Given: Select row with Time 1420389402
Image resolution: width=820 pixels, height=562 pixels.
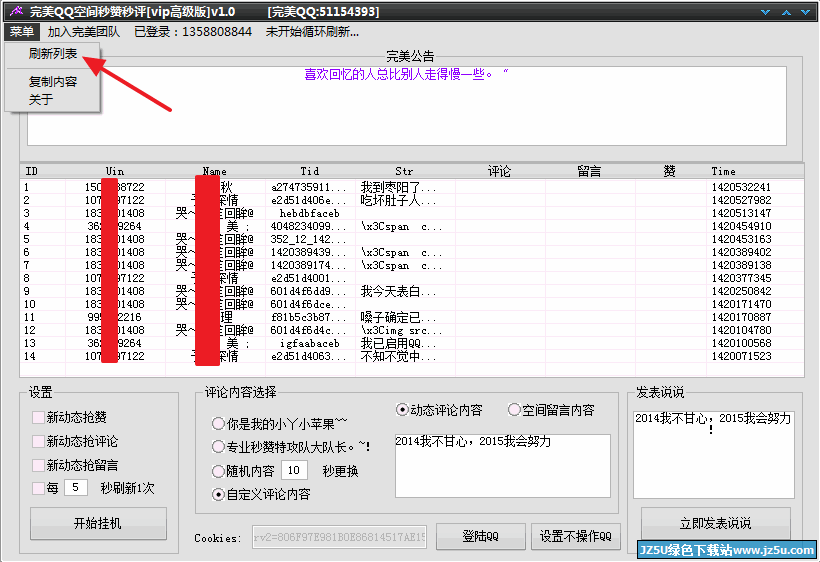Looking at the screenshot, I should click(412, 252).
